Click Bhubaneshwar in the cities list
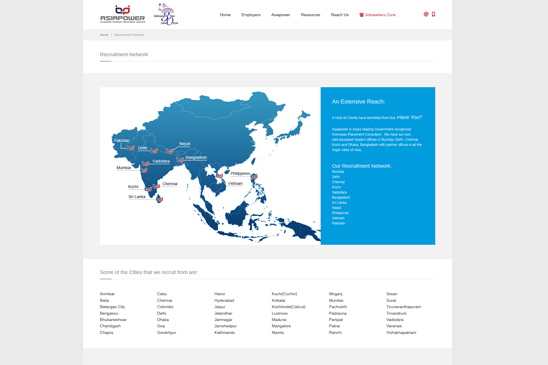This screenshot has width=548, height=365. tap(113, 320)
